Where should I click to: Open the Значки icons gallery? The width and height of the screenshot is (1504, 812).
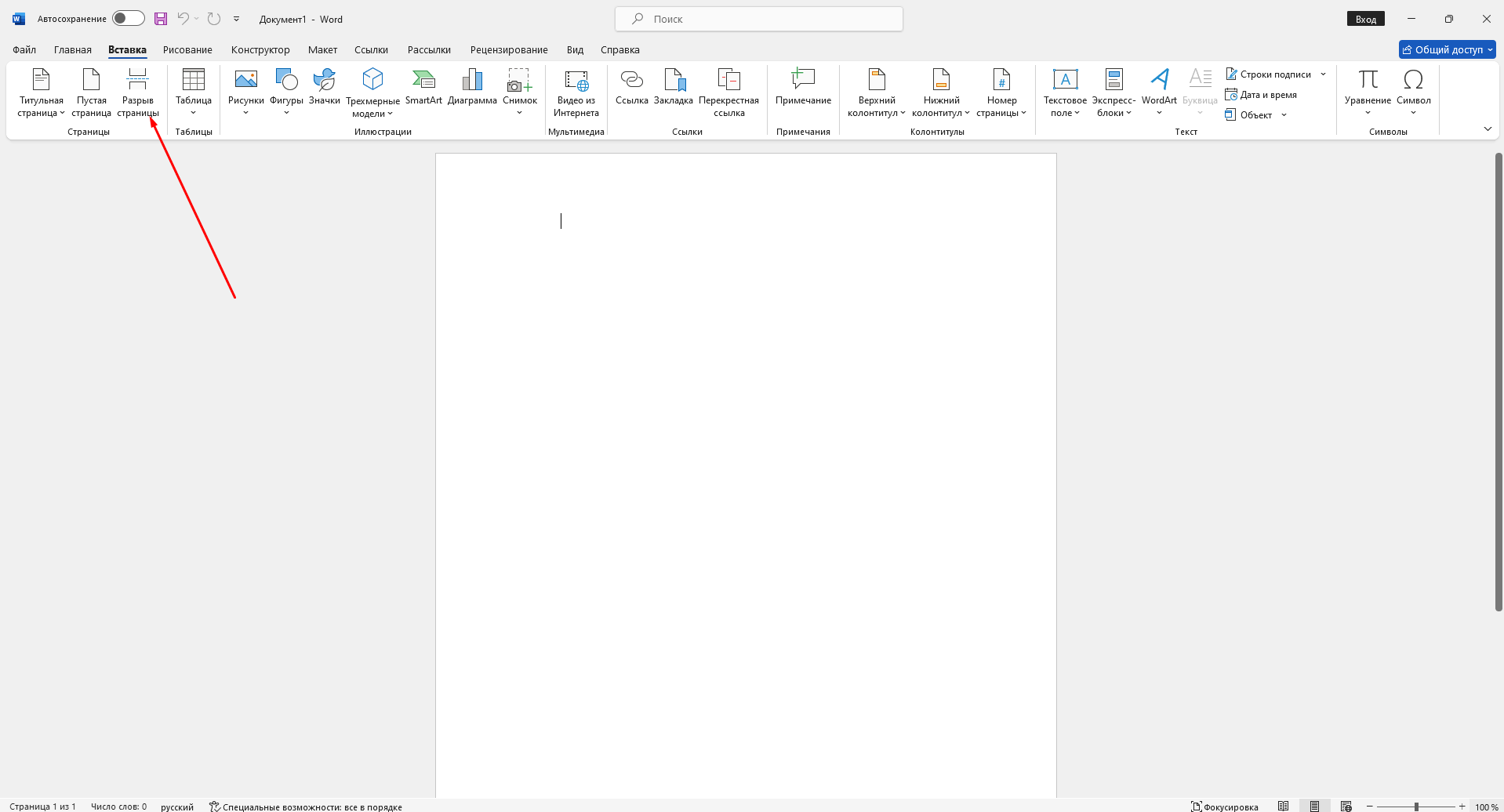coord(324,88)
